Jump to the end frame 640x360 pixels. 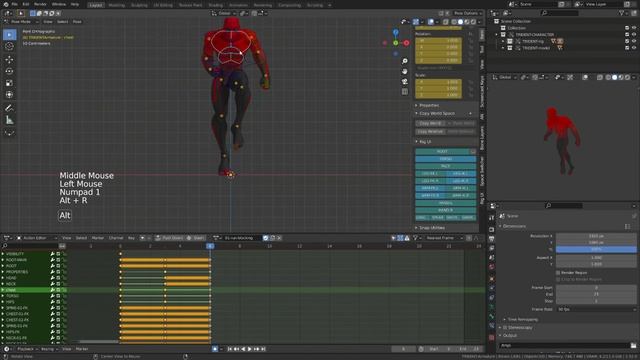pos(263,349)
